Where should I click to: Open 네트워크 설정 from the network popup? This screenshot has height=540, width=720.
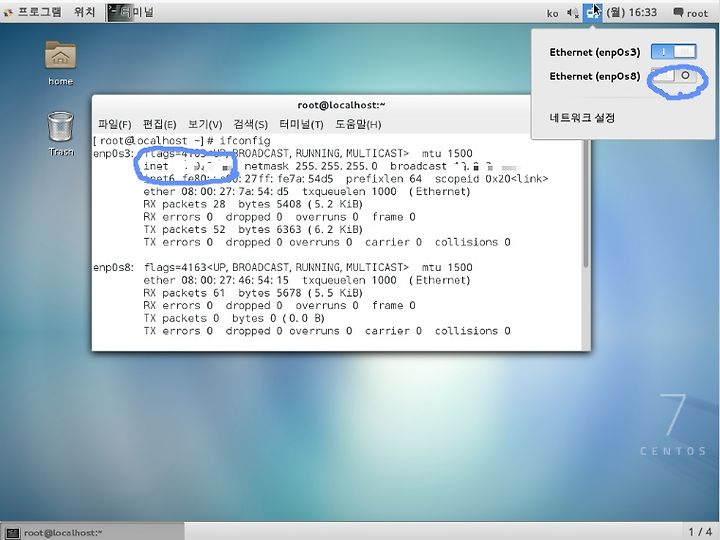click(582, 118)
